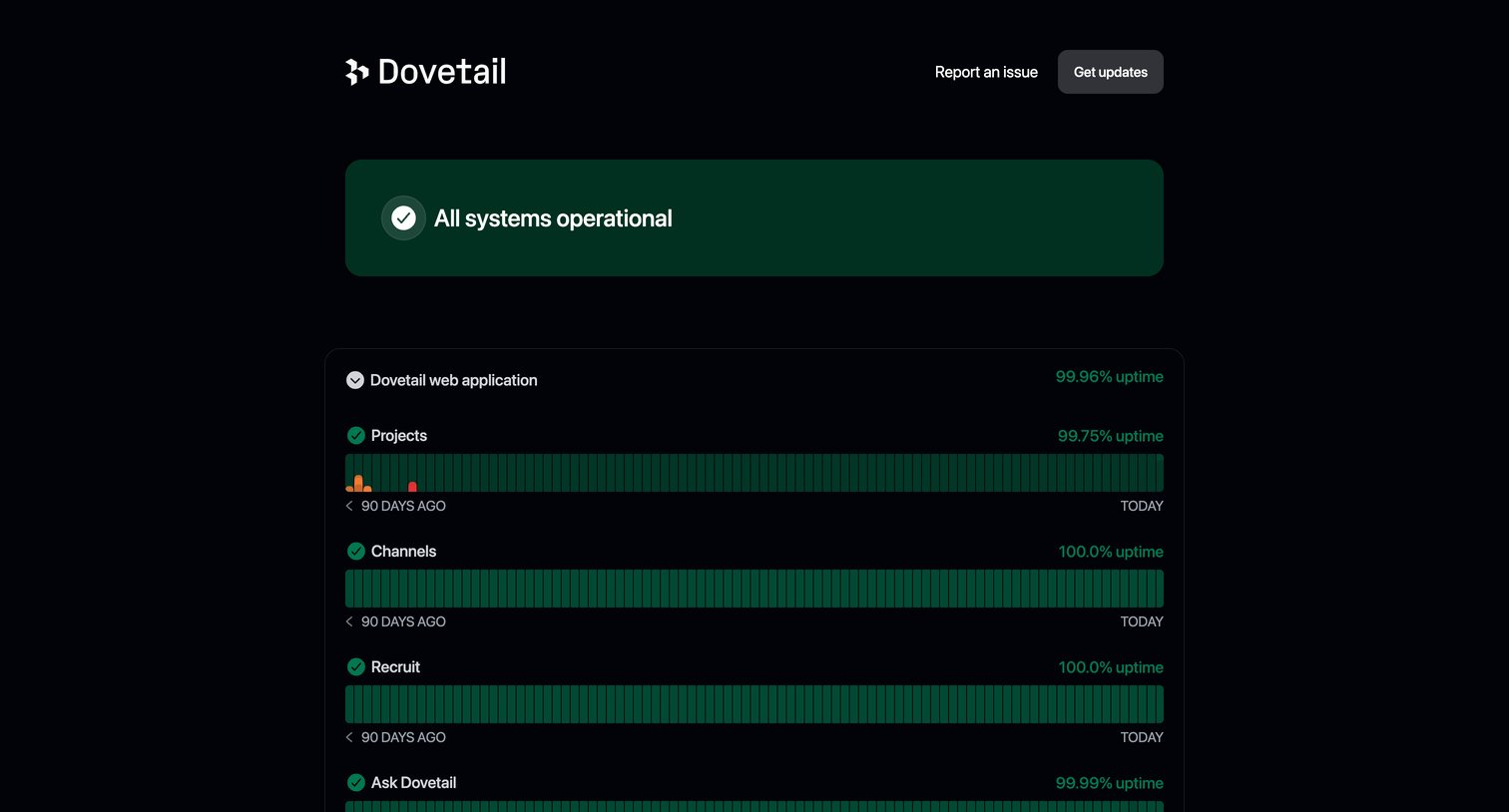
Task: Click the TODAY label under Channels
Action: pos(1142,621)
